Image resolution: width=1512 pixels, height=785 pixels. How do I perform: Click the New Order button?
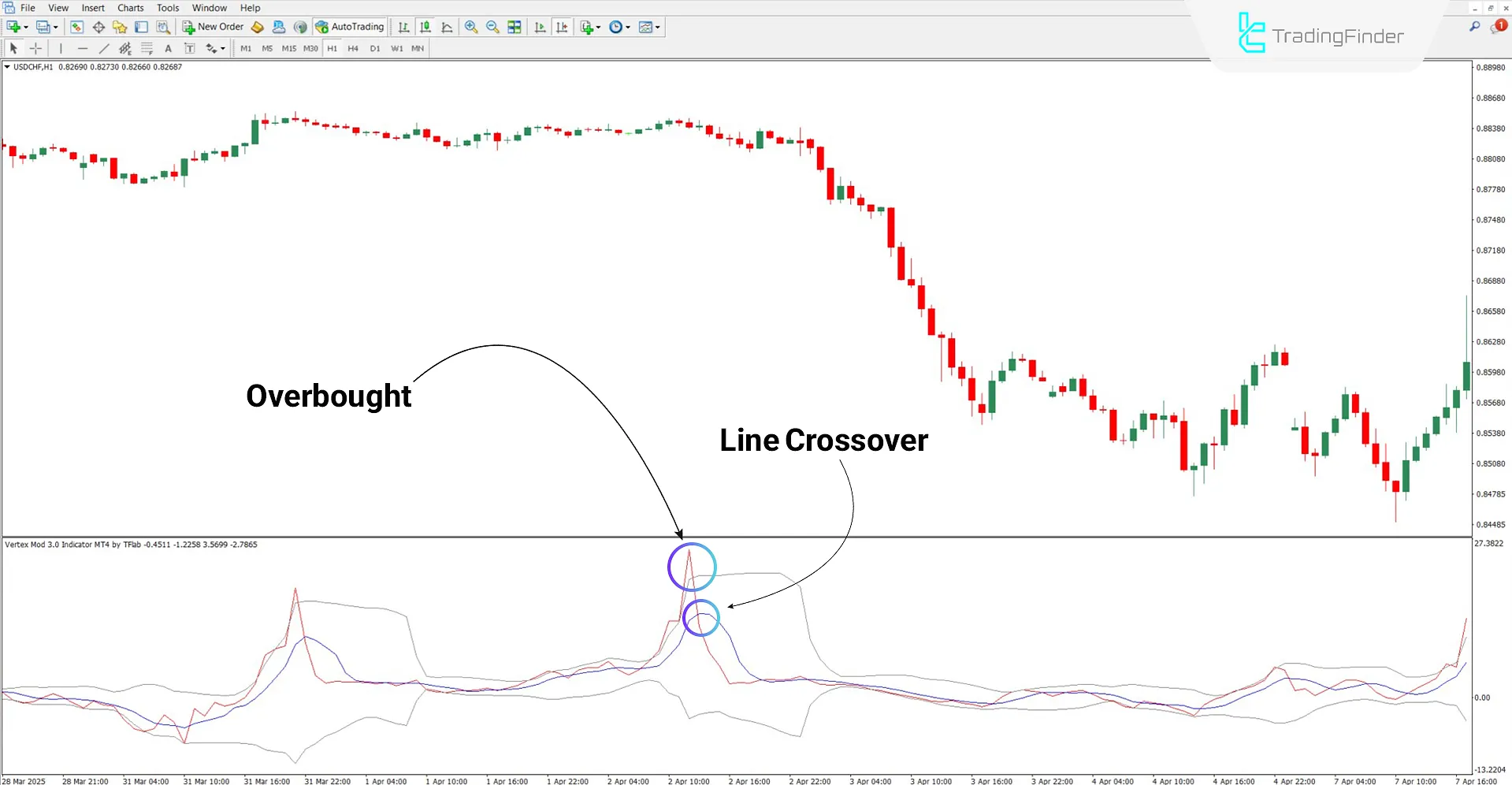(x=212, y=26)
